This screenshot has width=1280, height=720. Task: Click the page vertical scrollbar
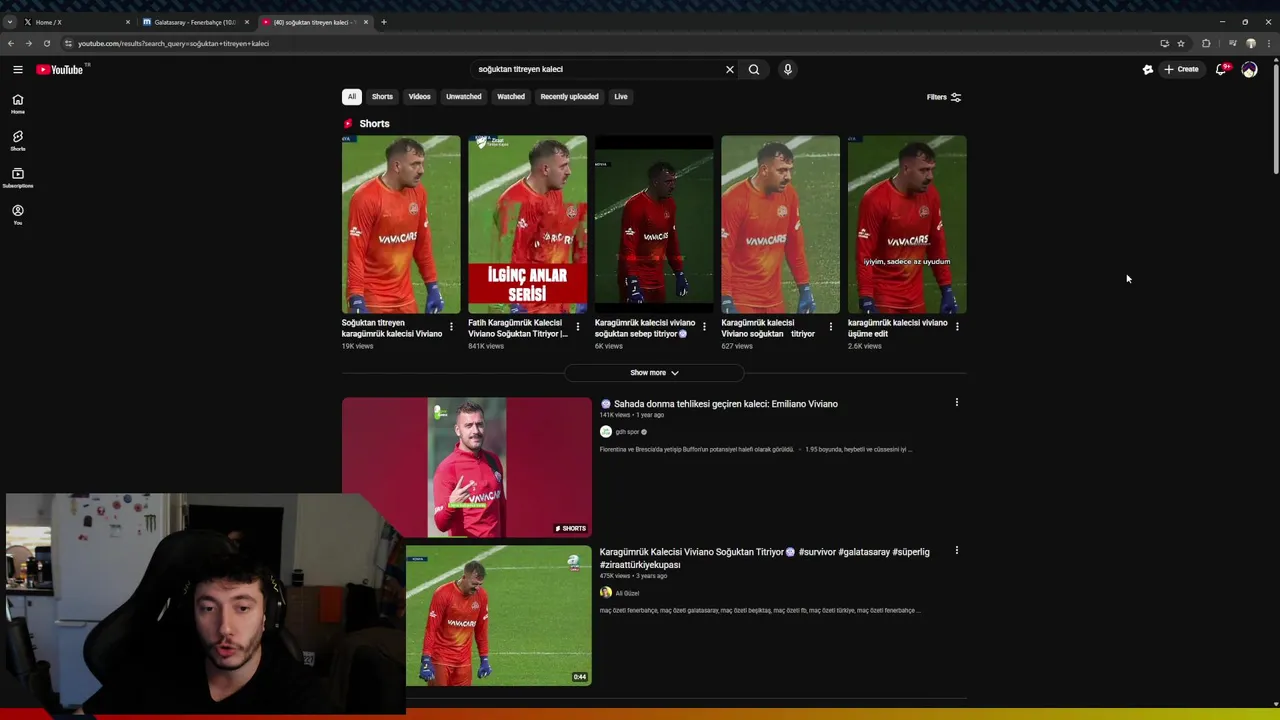click(1275, 120)
